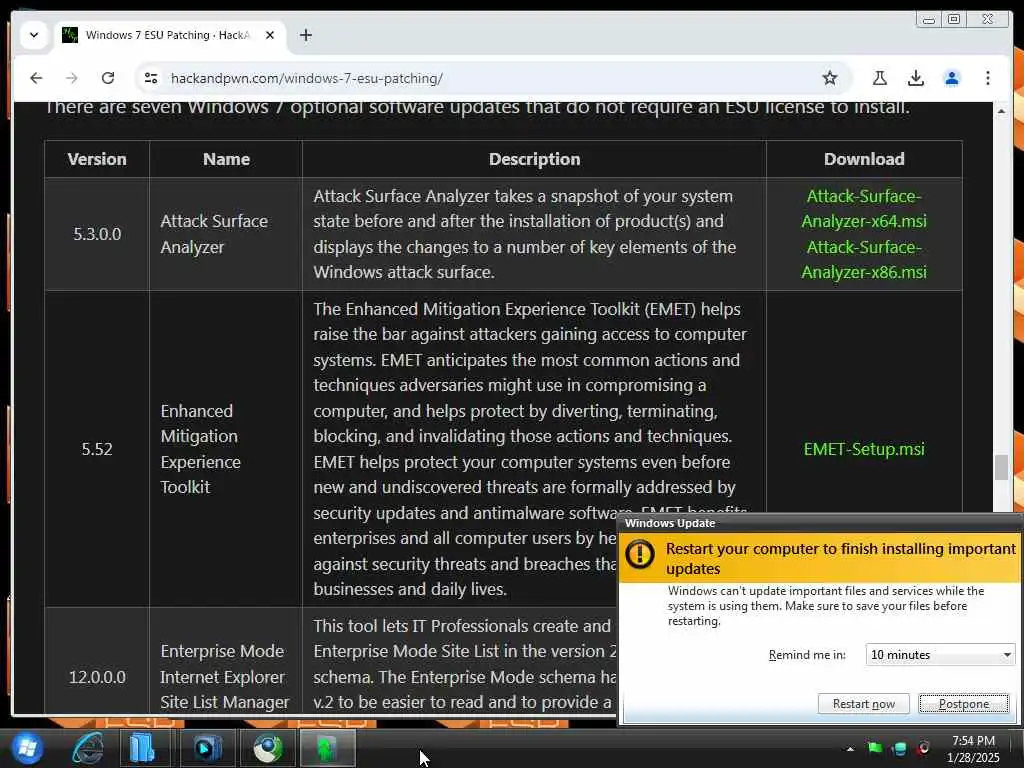Click the Download column header
Screen dimensions: 1024x768
click(863, 159)
